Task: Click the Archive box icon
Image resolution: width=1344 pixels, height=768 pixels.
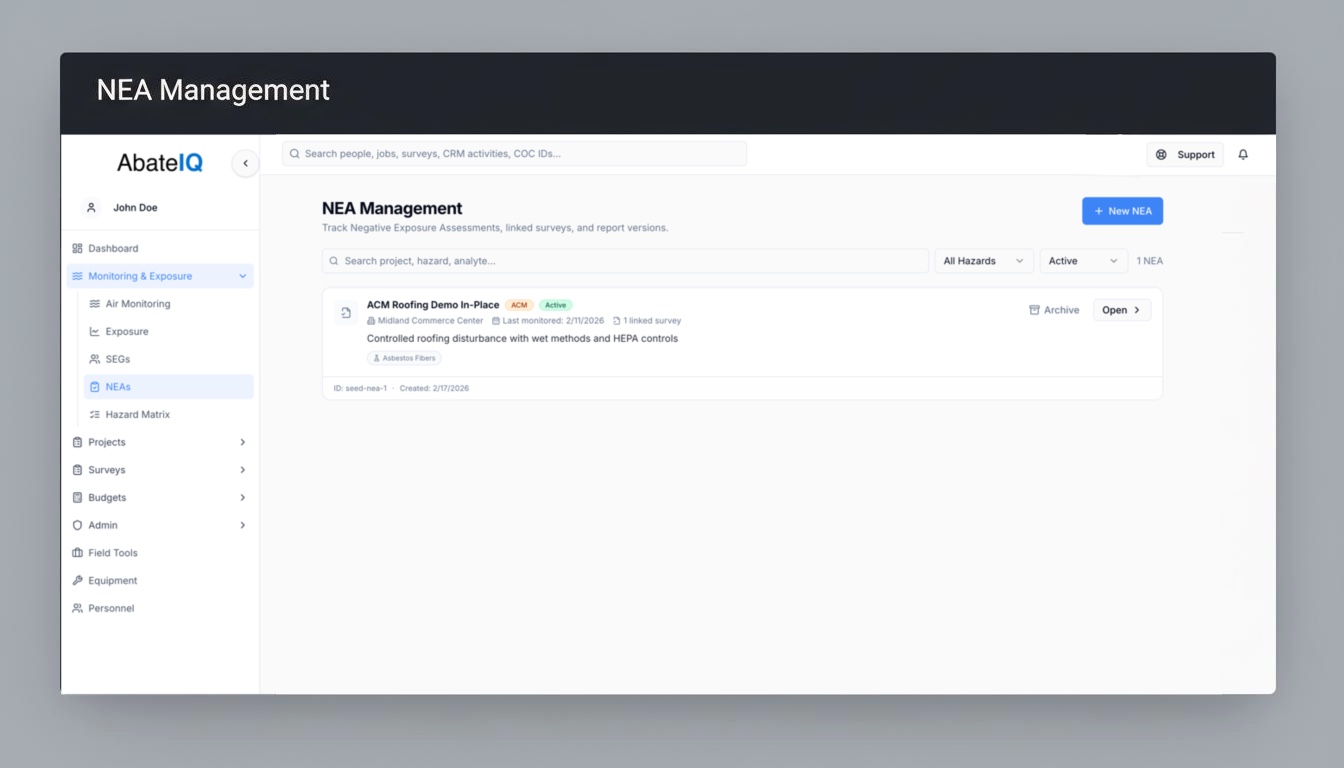Action: click(x=1034, y=310)
